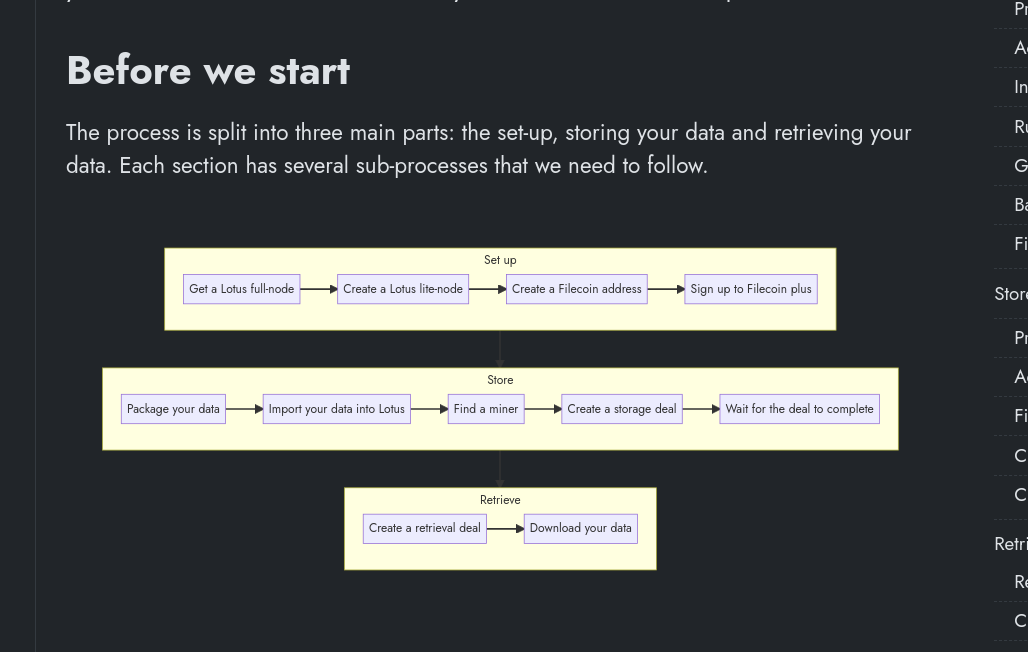Click the 'Package your data' node
The height and width of the screenshot is (652, 1028).
(173, 408)
